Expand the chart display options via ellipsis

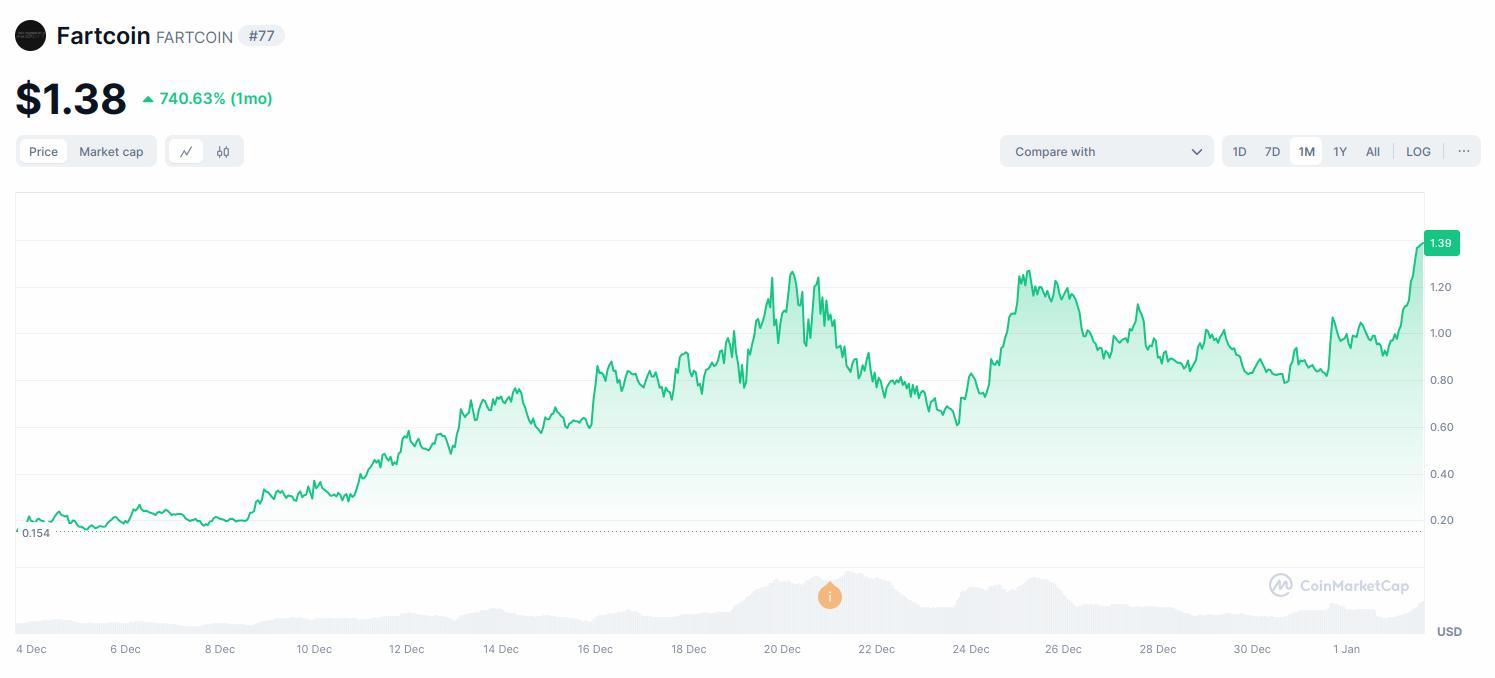pos(1463,151)
